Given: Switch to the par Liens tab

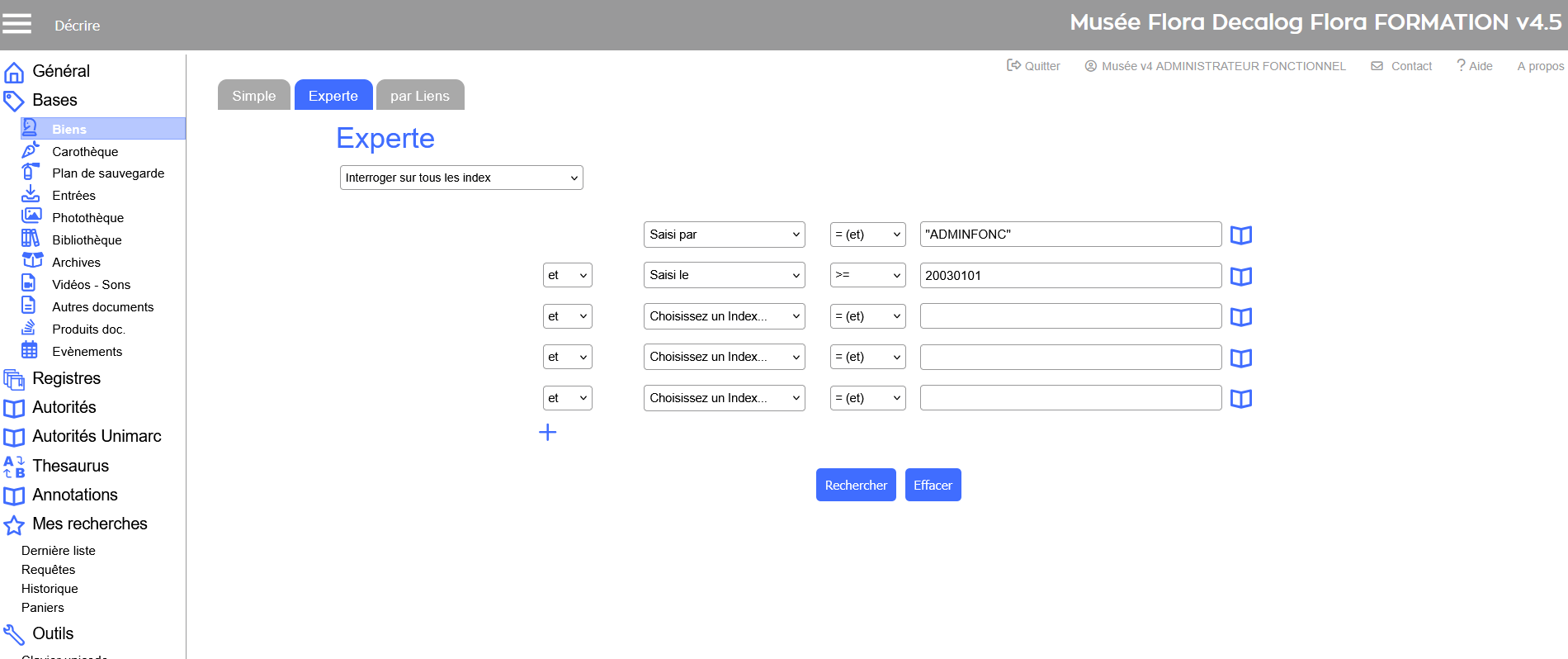Looking at the screenshot, I should click(419, 96).
